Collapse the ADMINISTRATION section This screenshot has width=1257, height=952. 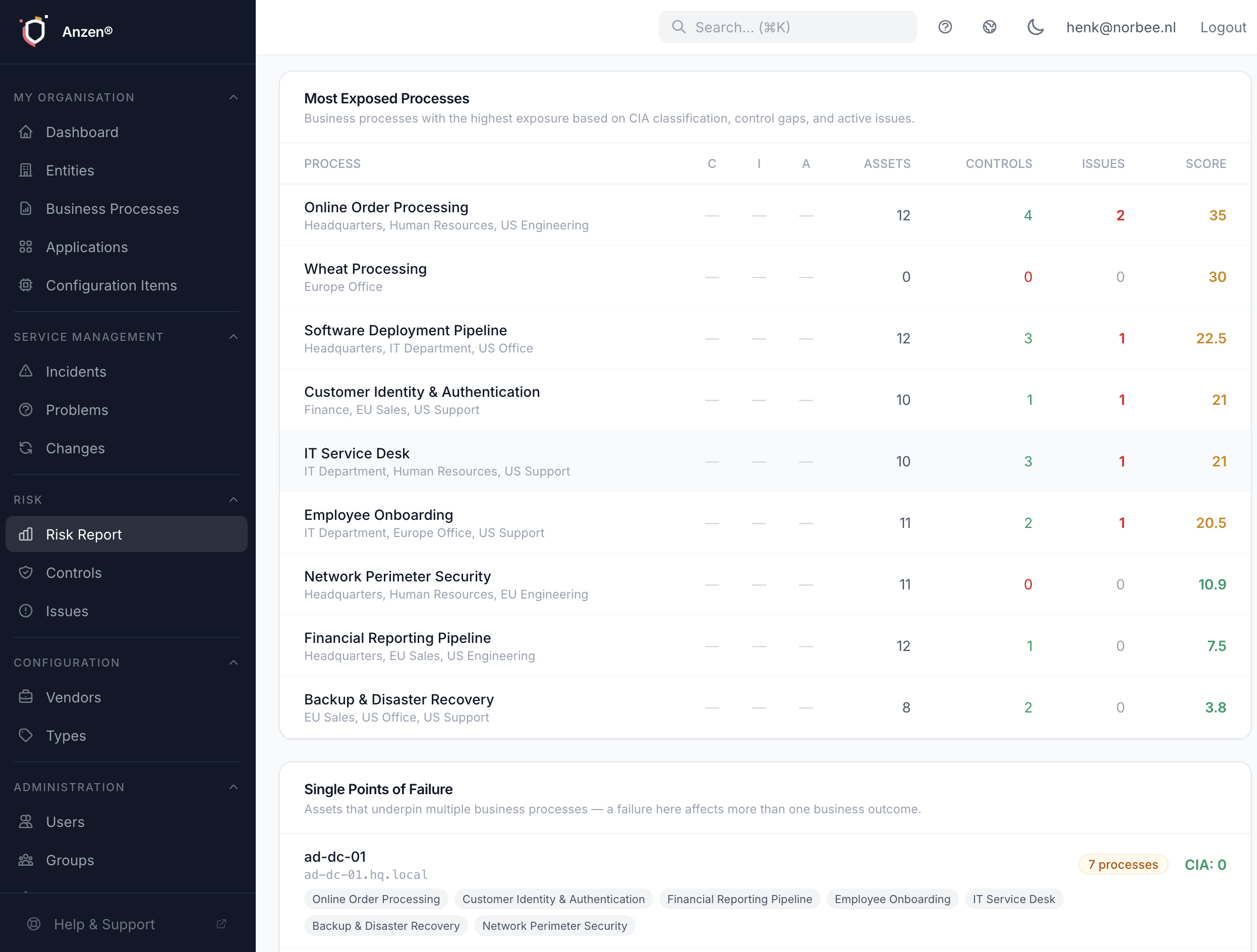[x=234, y=787]
